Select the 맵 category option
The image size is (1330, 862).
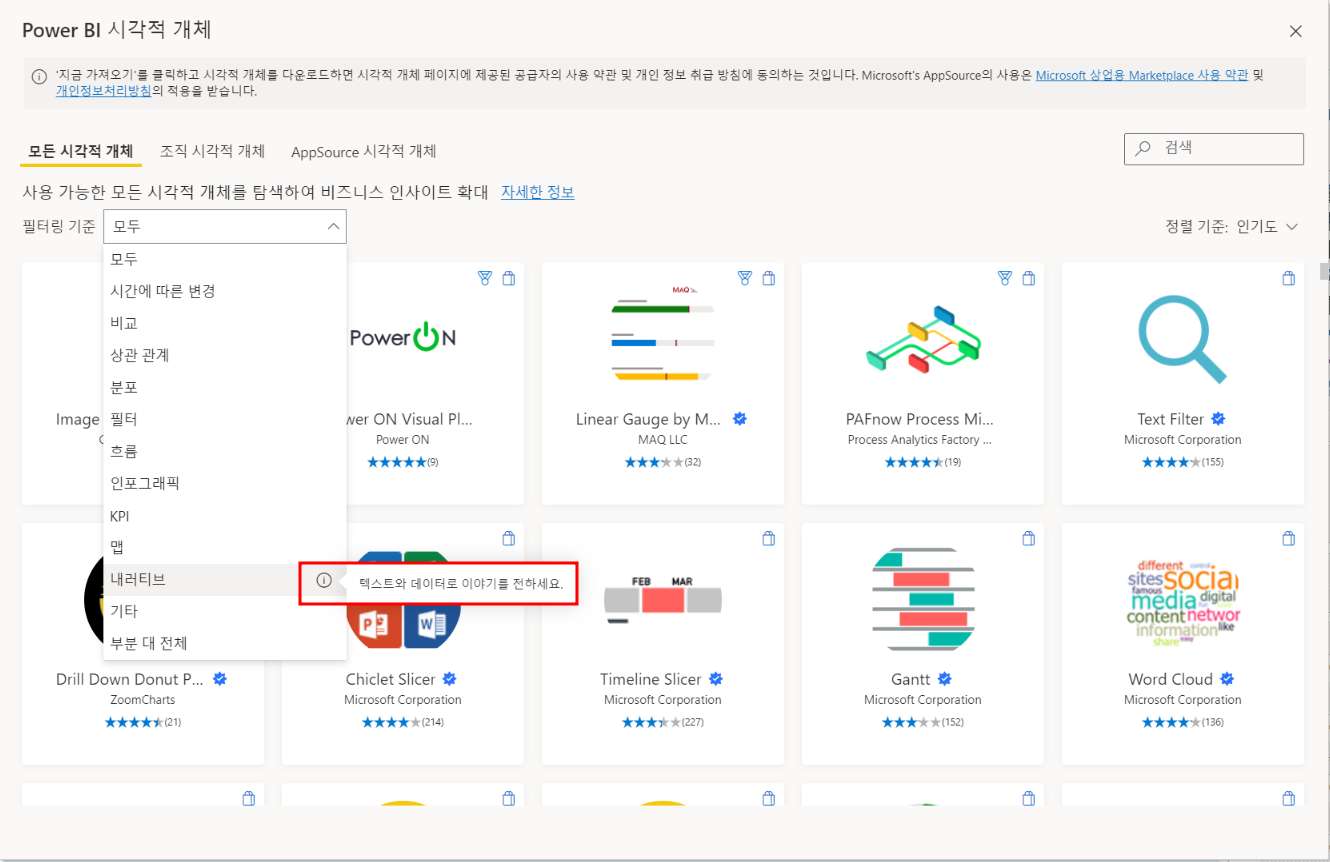(x=225, y=548)
